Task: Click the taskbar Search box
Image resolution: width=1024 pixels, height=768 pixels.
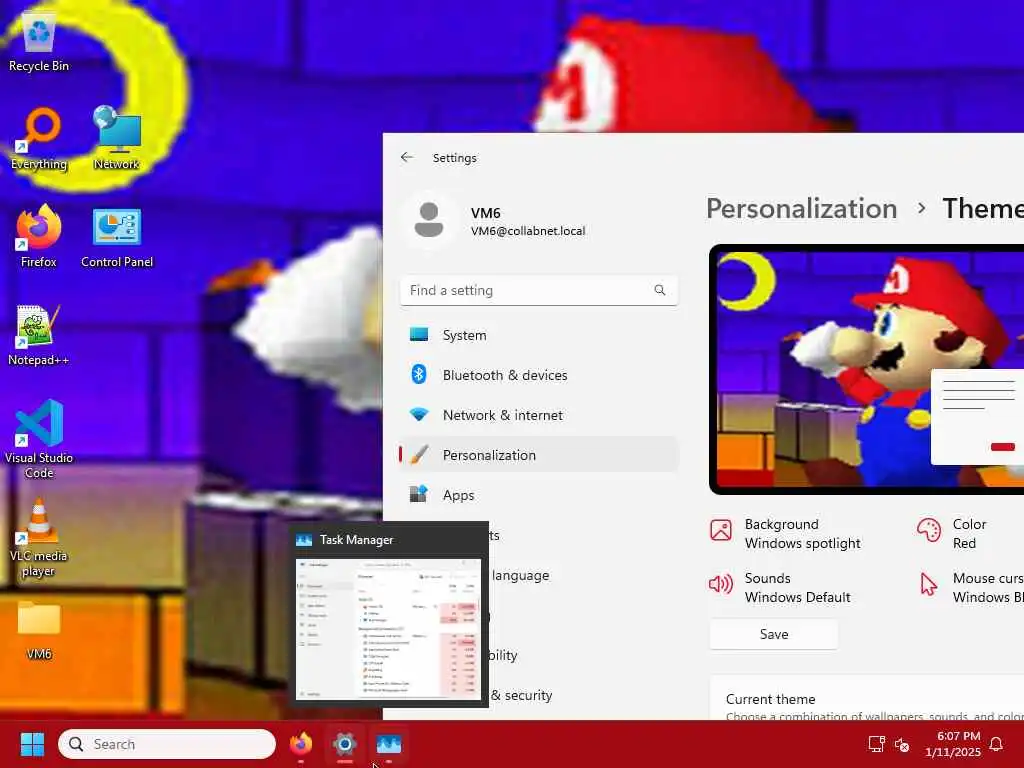Action: (x=167, y=744)
